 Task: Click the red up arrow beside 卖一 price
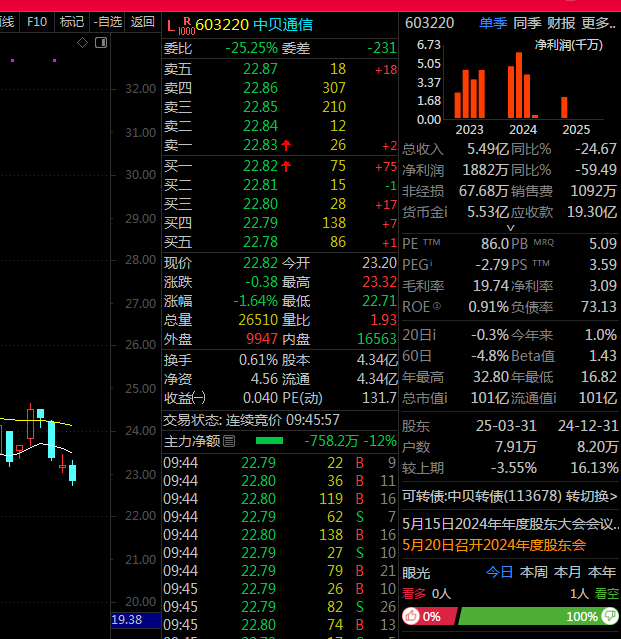click(286, 145)
